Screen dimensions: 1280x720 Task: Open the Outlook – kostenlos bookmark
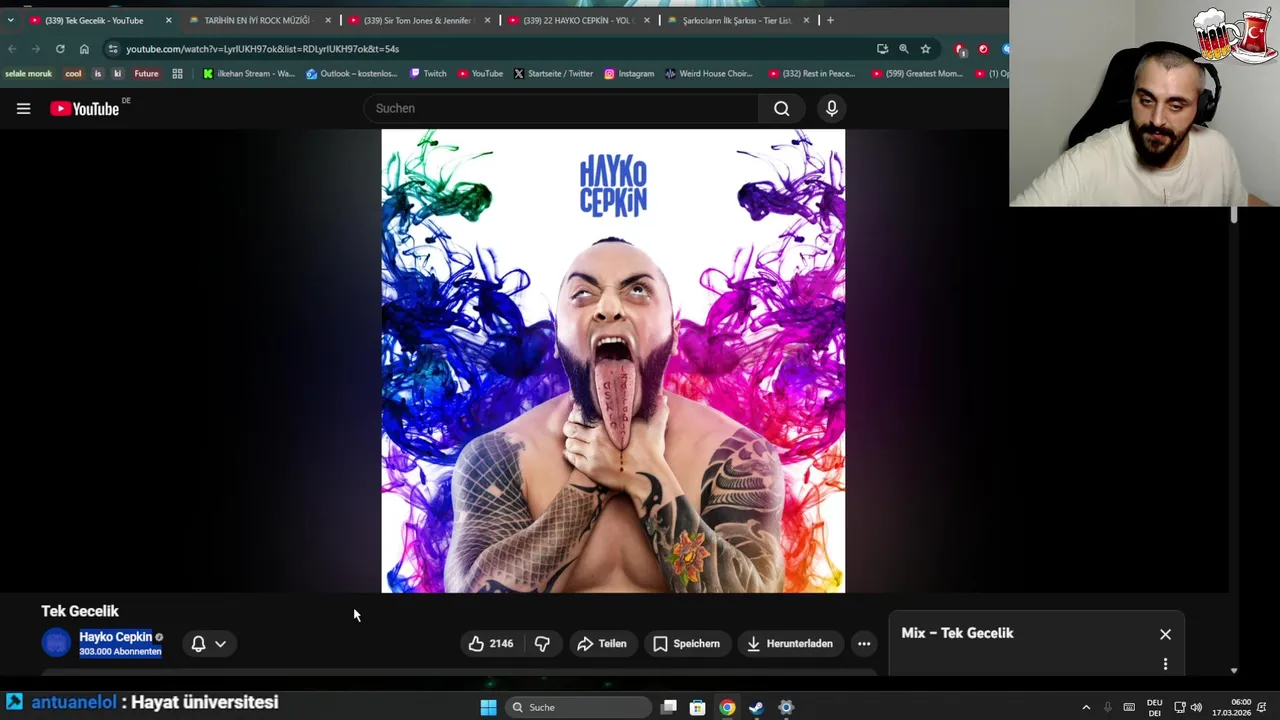tap(352, 74)
